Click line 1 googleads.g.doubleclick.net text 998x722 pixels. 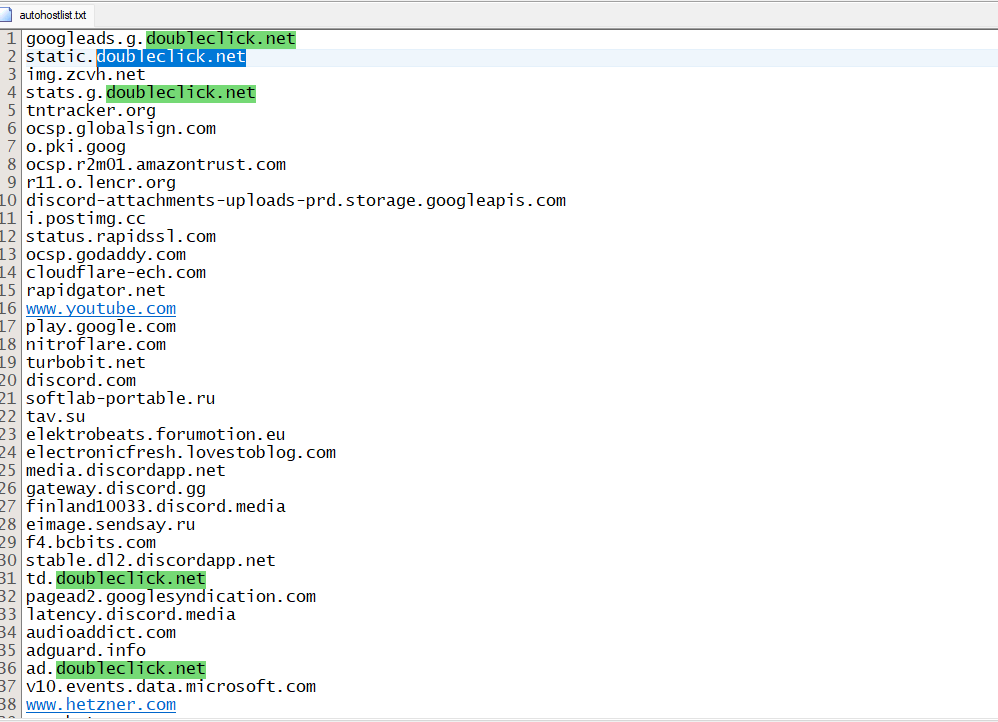[160, 39]
